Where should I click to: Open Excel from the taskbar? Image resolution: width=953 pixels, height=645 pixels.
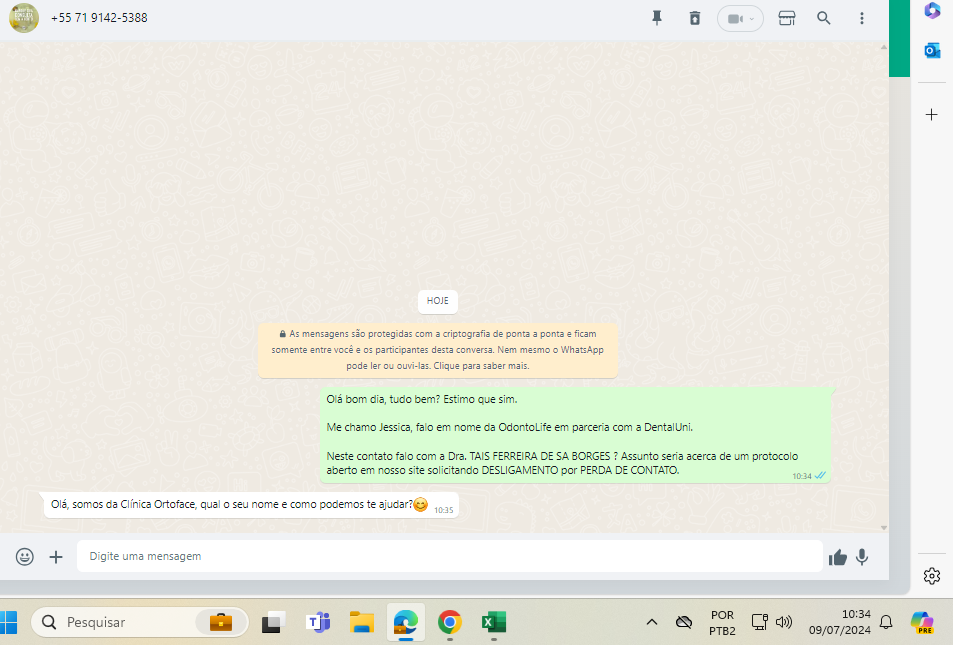pos(494,622)
